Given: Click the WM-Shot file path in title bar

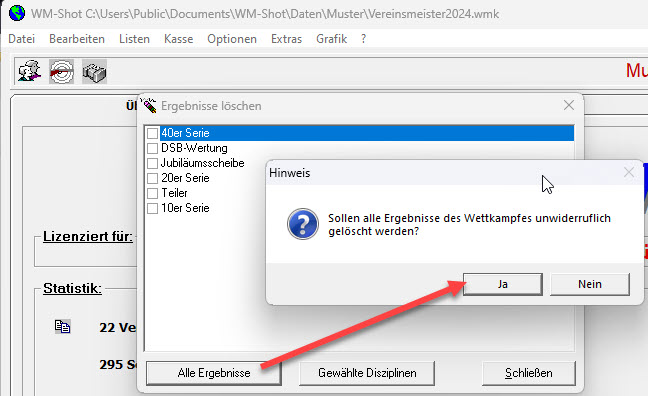Looking at the screenshot, I should (x=292, y=14).
